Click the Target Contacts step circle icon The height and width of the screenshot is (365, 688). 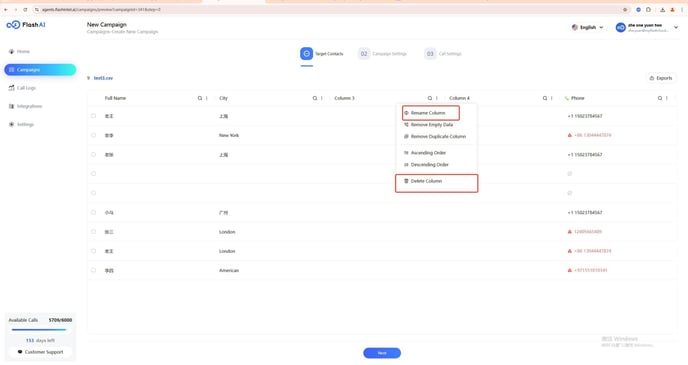(x=306, y=54)
